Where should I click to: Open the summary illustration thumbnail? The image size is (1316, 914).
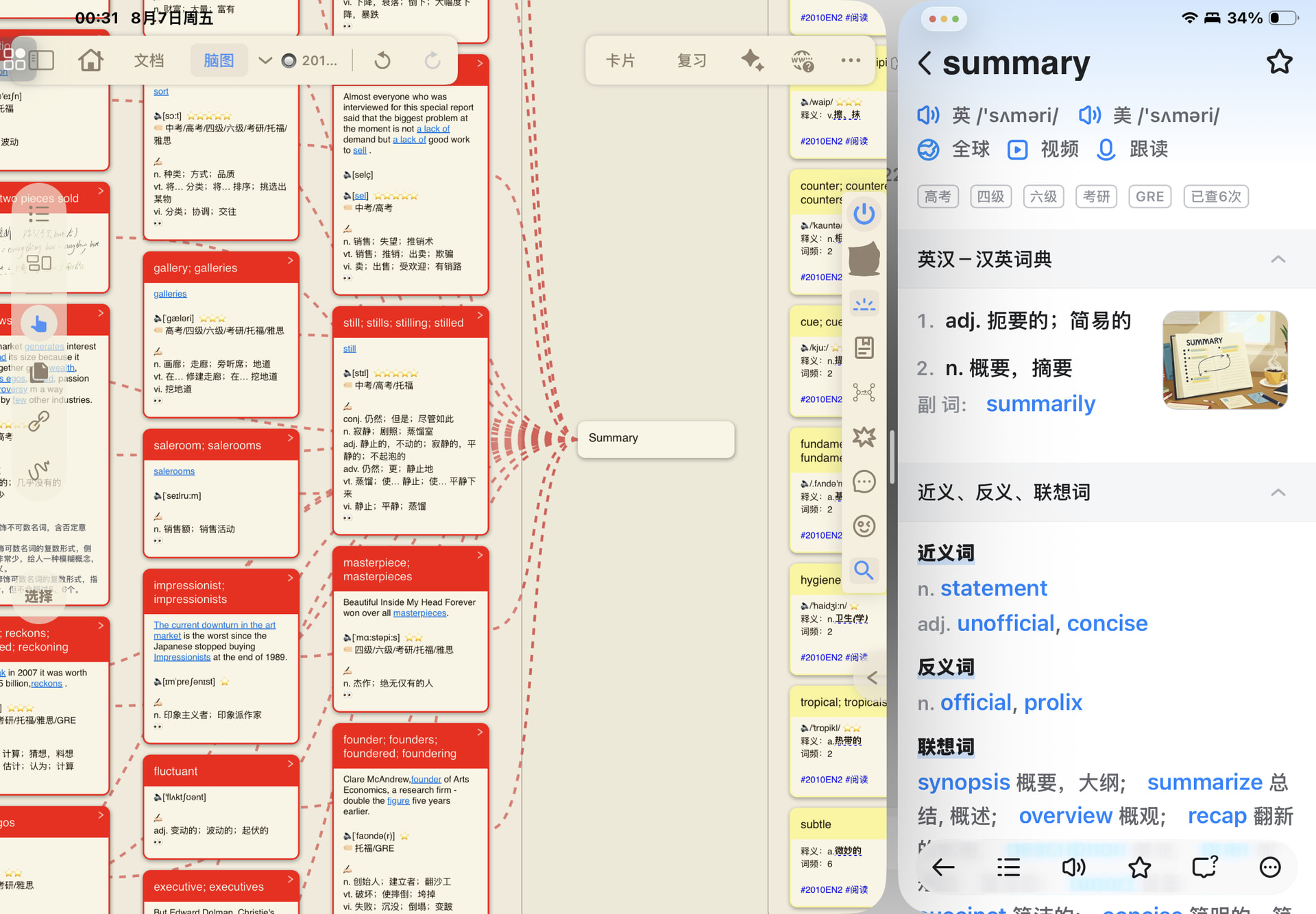tap(1225, 360)
